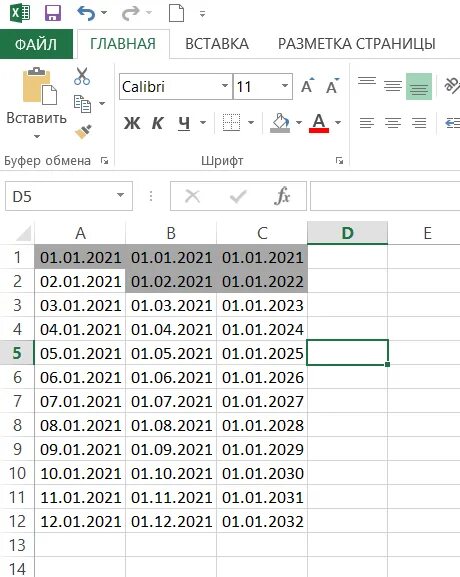The height and width of the screenshot is (577, 460).
Task: Click the decrease indent icon
Action: coord(453,123)
